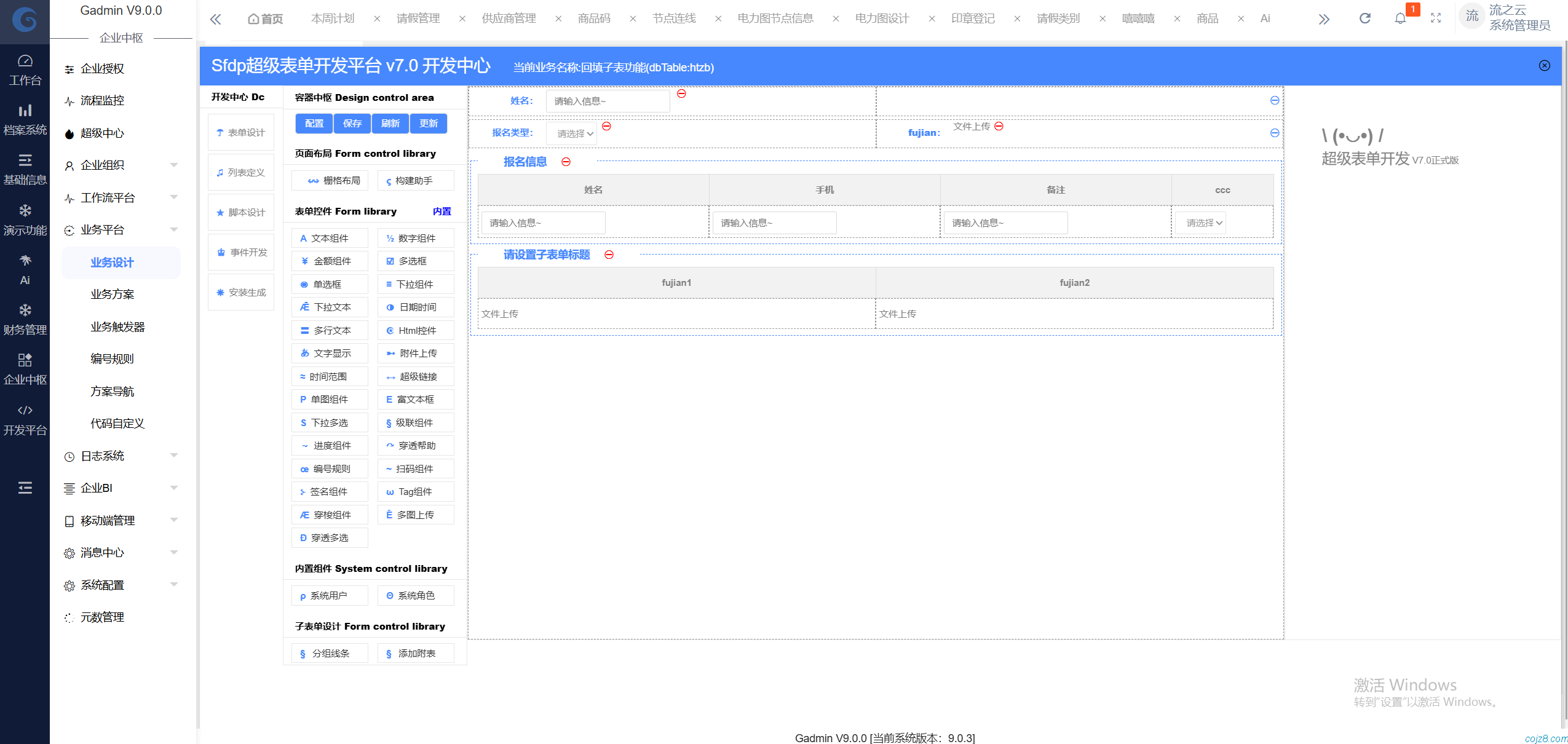Click the 配置 button
Image resolution: width=1568 pixels, height=744 pixels.
click(x=314, y=124)
